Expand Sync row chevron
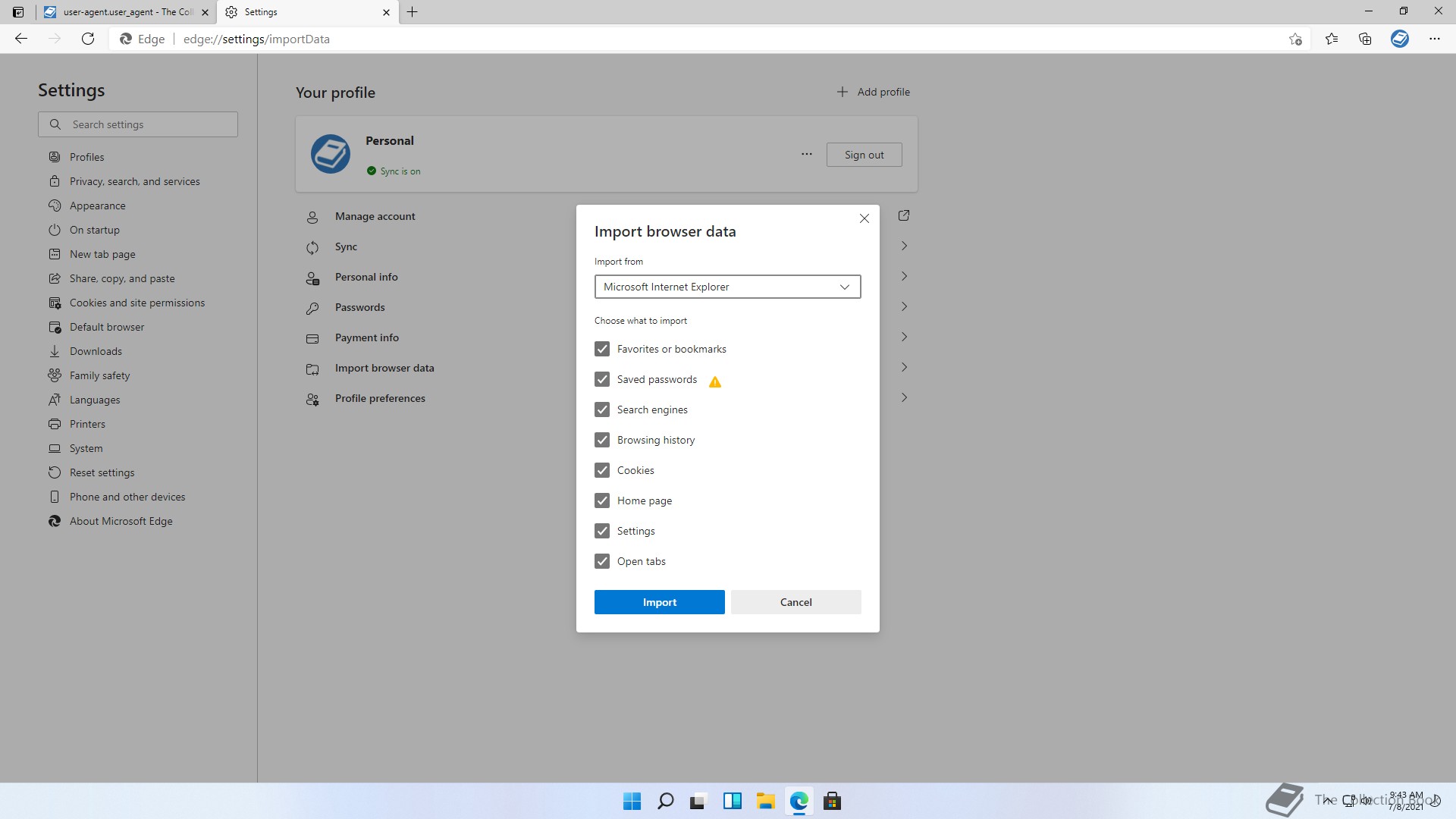Image resolution: width=1456 pixels, height=819 pixels. 904,246
